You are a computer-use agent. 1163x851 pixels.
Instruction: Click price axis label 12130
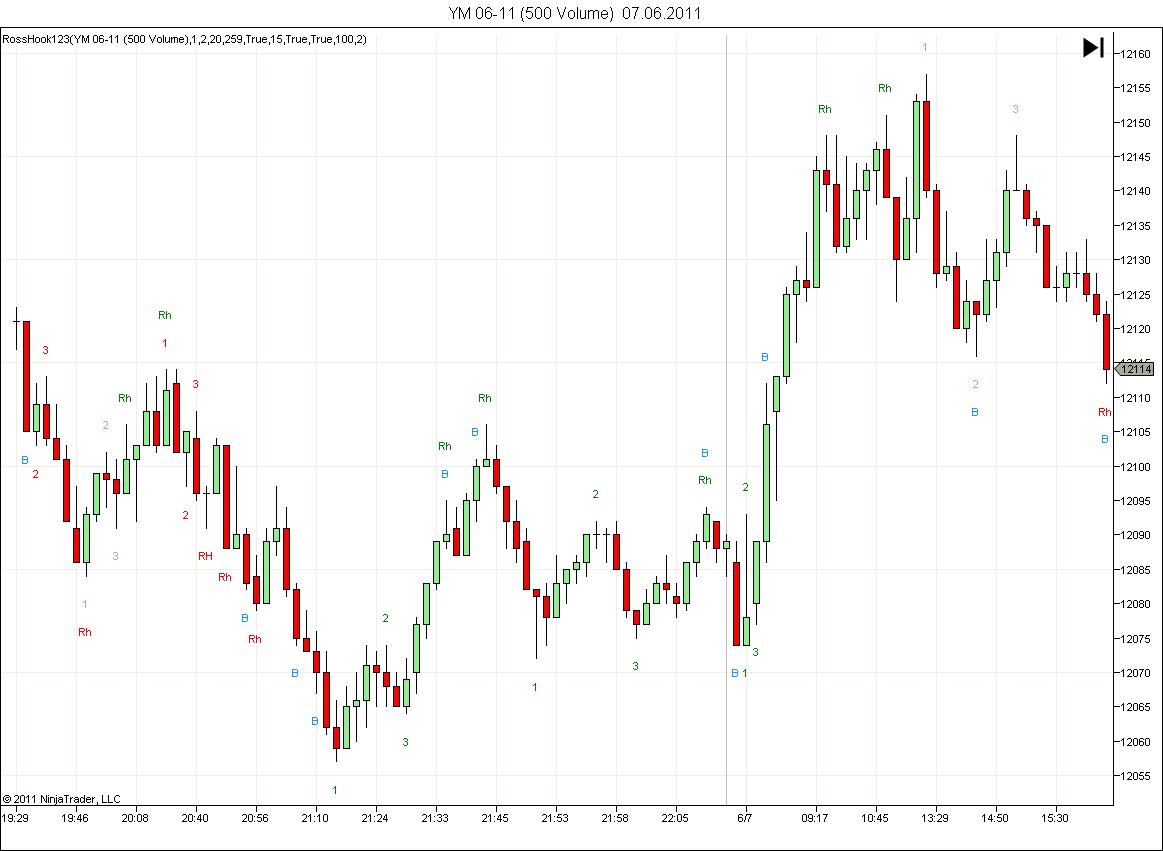point(1136,260)
